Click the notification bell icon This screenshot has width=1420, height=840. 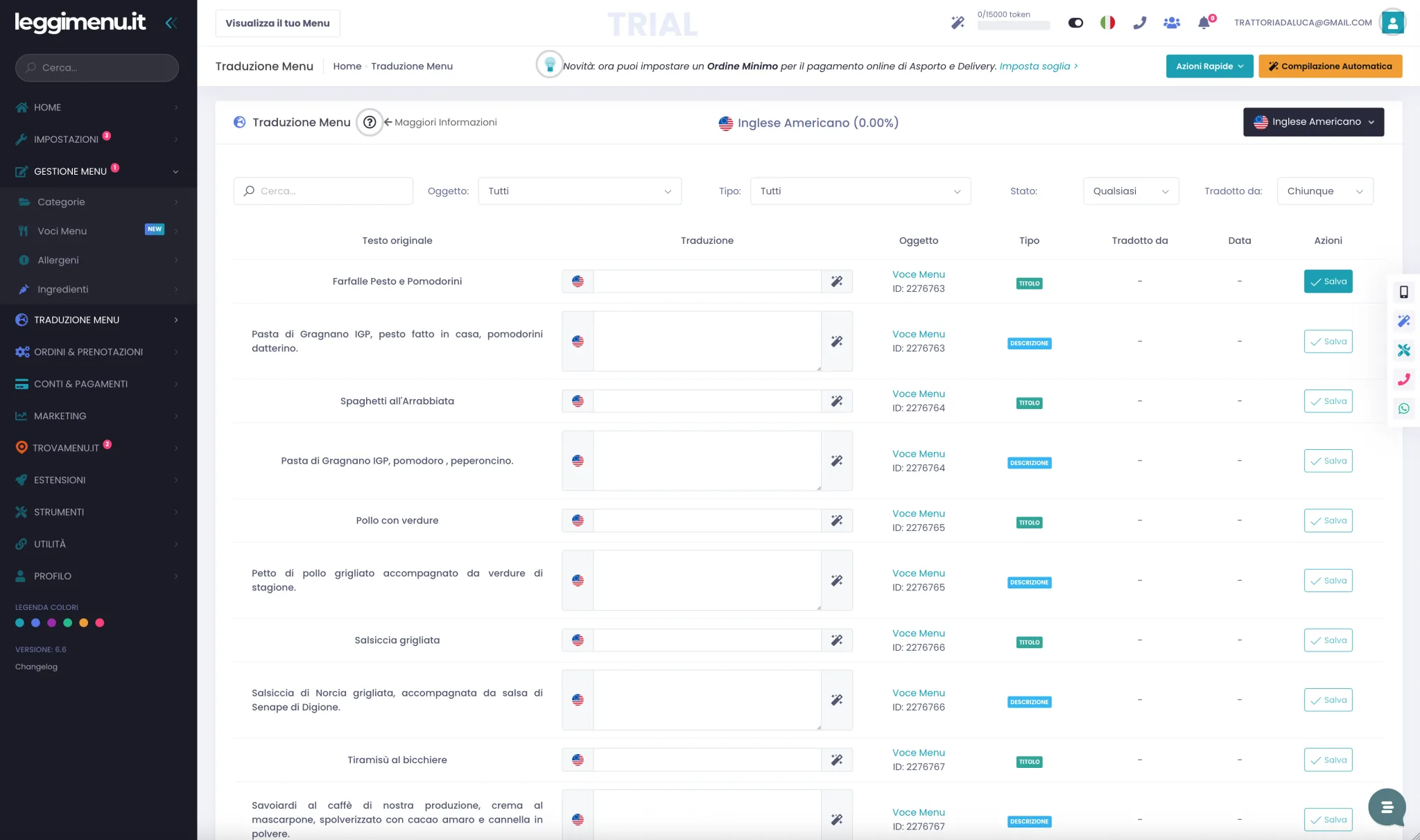point(1204,23)
